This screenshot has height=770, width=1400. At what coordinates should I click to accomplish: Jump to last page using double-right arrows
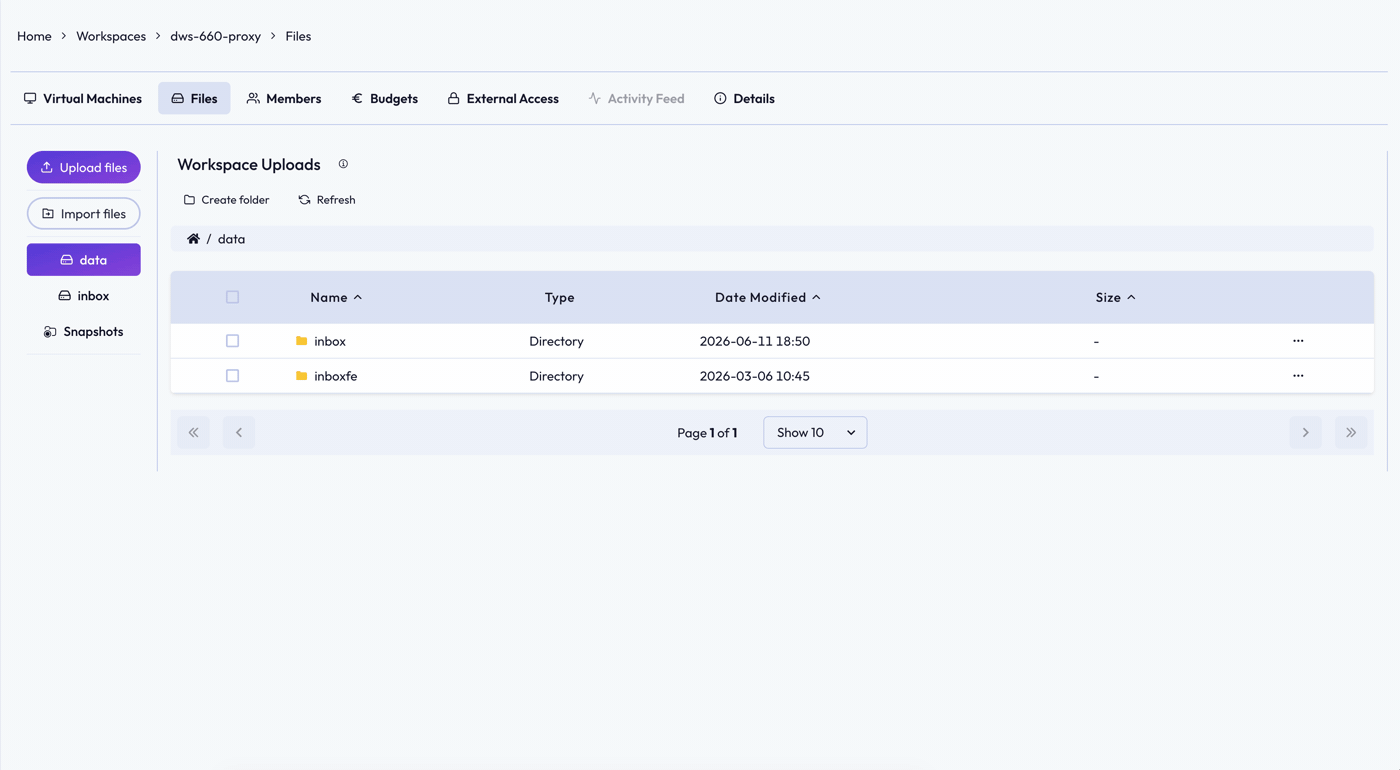[1351, 433]
